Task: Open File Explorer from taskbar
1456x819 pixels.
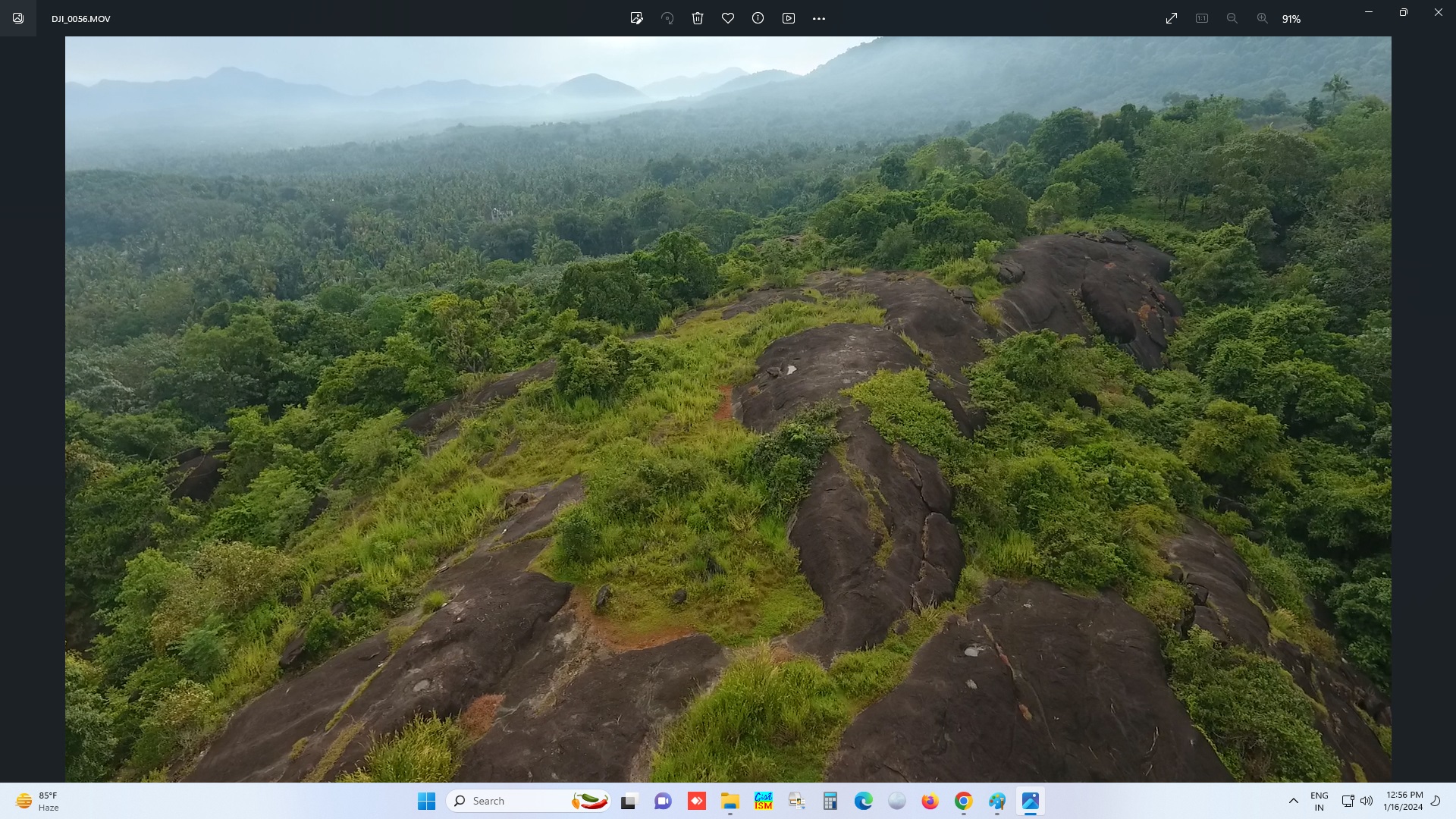Action: click(x=730, y=801)
